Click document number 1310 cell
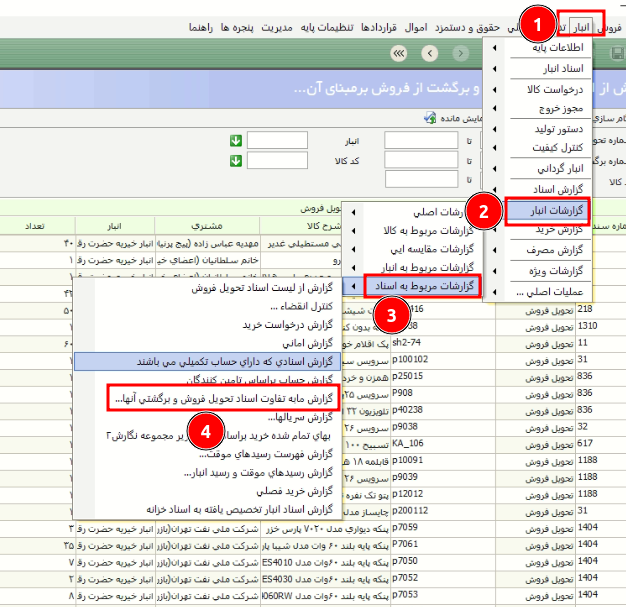626x607 pixels. pos(587,326)
